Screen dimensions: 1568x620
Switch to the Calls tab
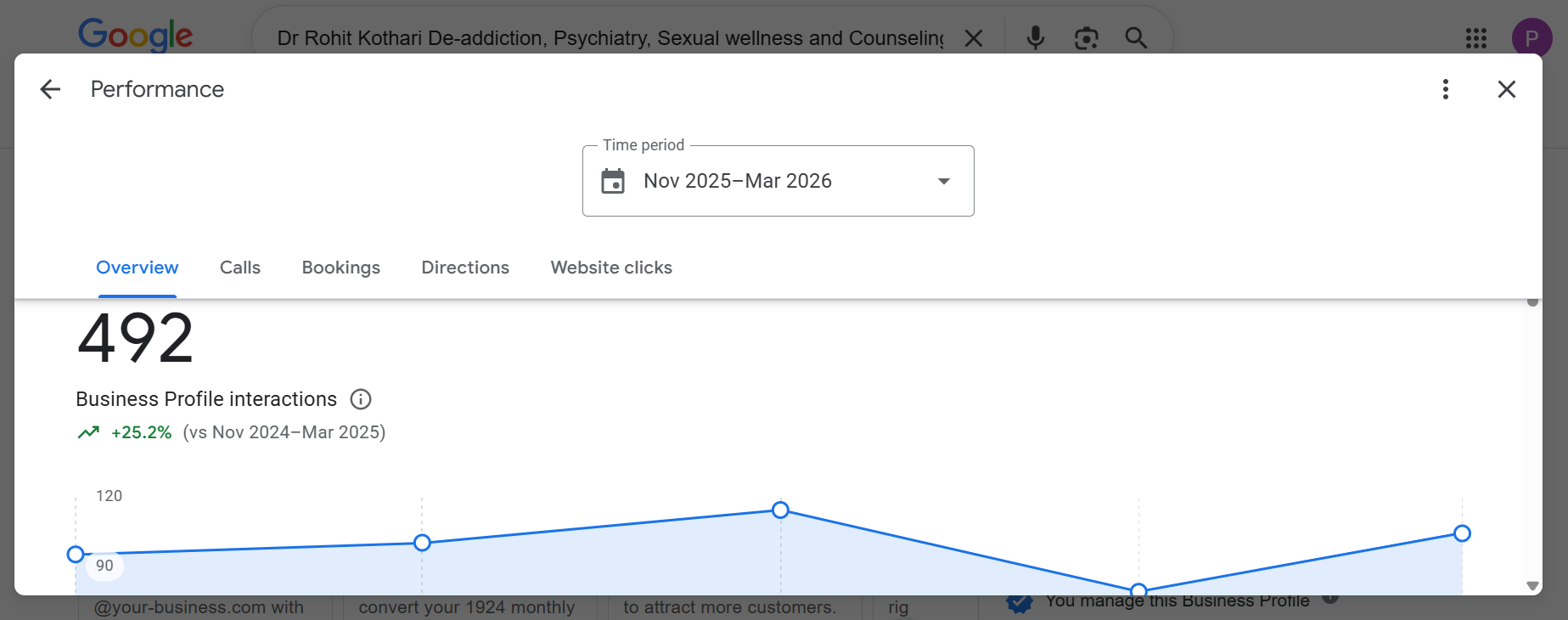pos(240,268)
